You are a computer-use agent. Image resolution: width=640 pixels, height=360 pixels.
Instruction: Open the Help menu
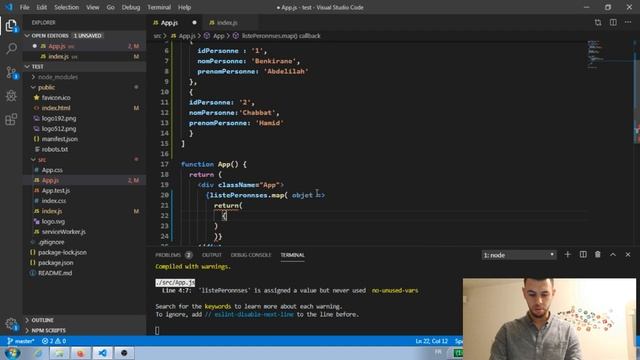click(184, 7)
